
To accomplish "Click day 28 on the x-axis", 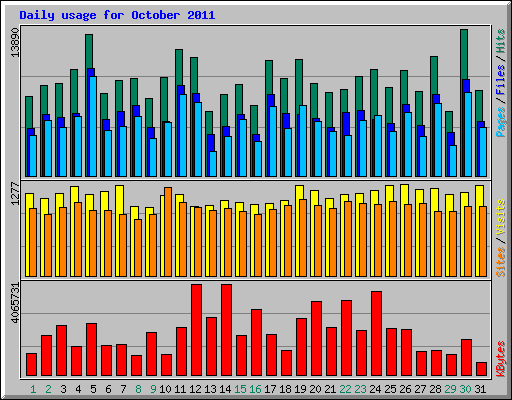I will click(435, 389).
